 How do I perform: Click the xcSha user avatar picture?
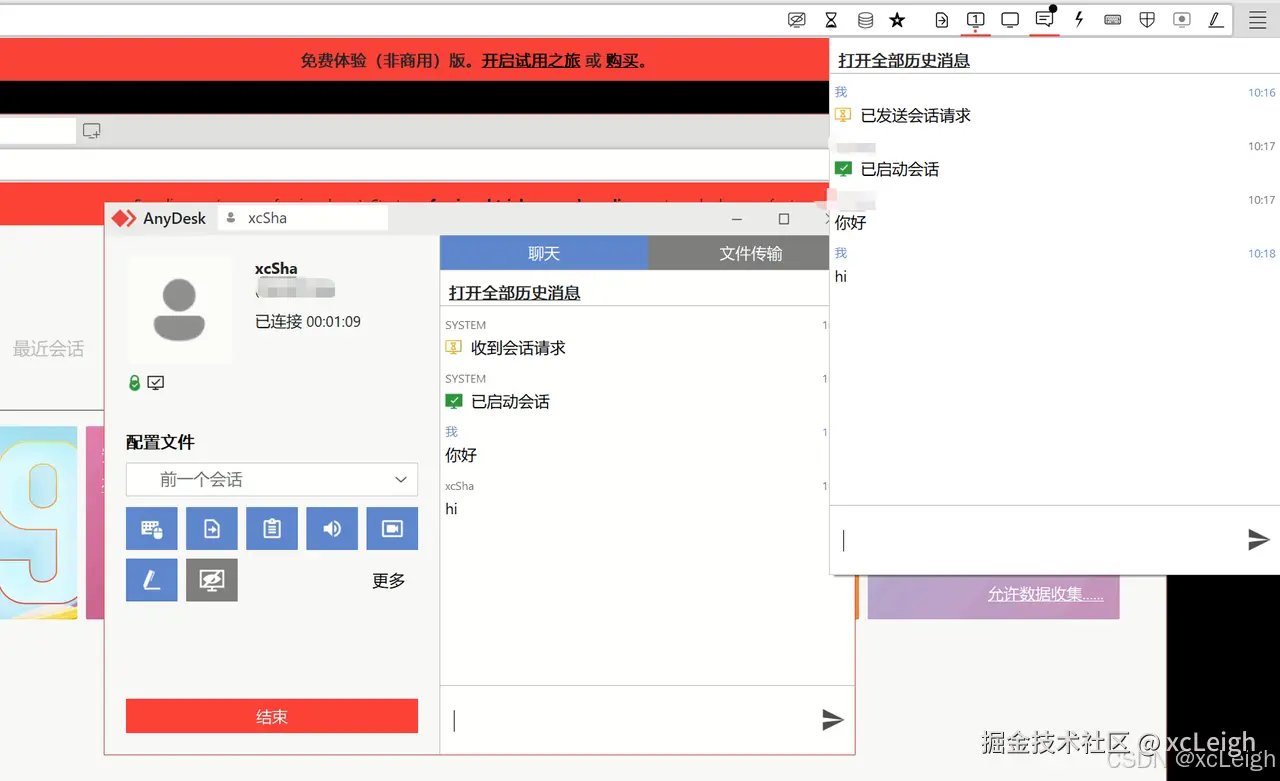180,310
